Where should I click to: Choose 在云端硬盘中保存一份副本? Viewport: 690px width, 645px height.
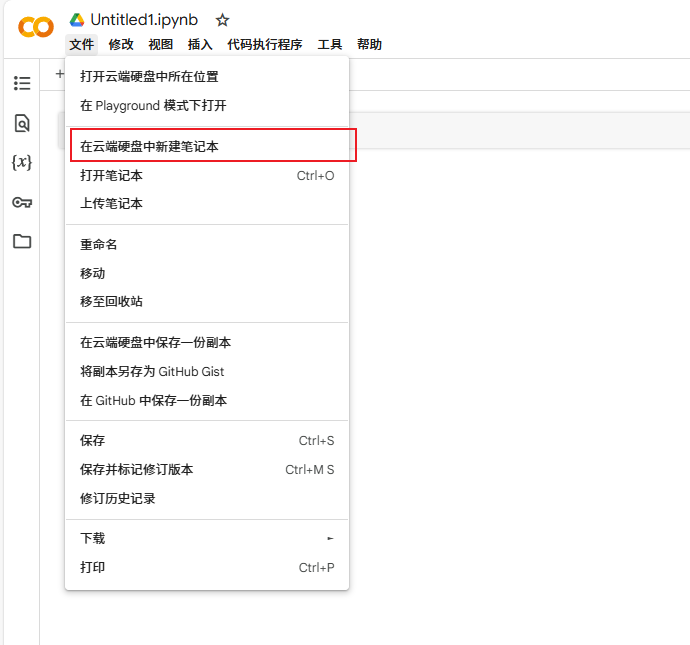tap(207, 342)
